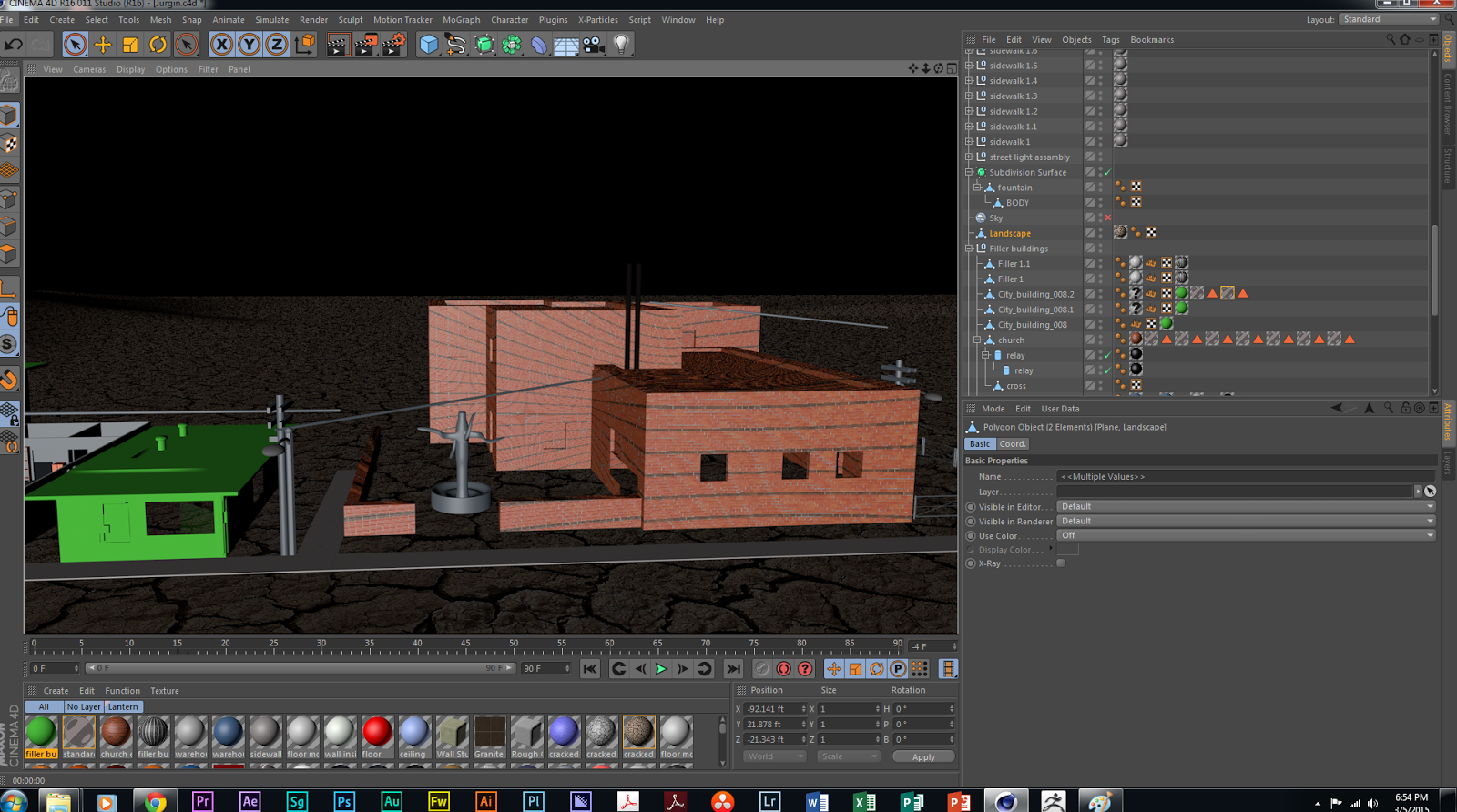Switch to Texture mode in left toolbar
The height and width of the screenshot is (812, 1457).
[9, 144]
